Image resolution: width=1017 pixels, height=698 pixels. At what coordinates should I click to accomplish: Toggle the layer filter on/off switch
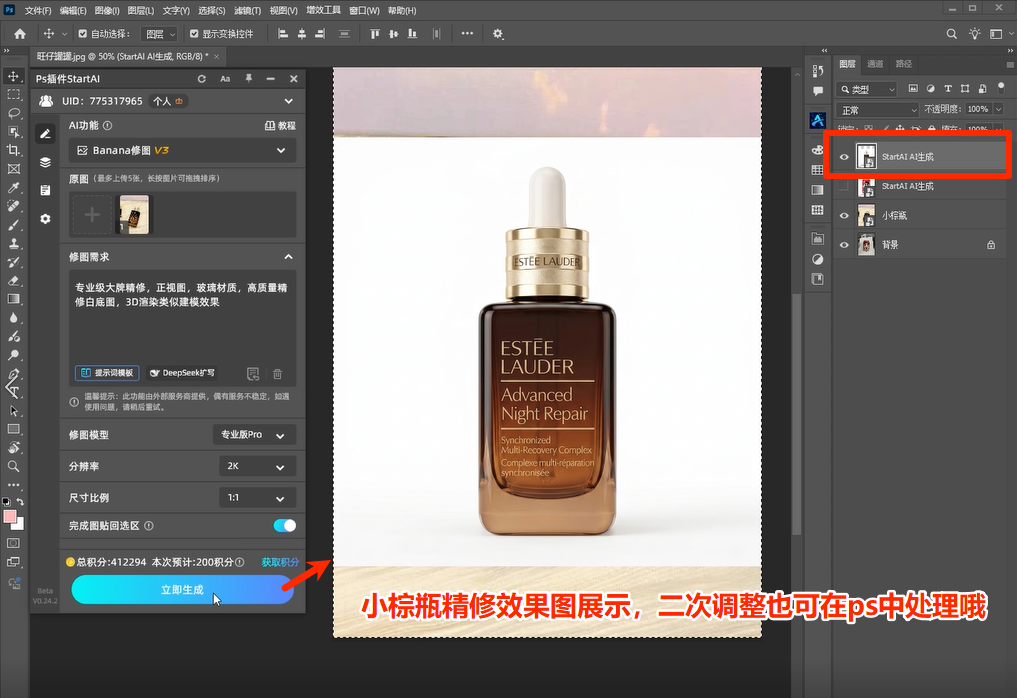[x=1001, y=88]
